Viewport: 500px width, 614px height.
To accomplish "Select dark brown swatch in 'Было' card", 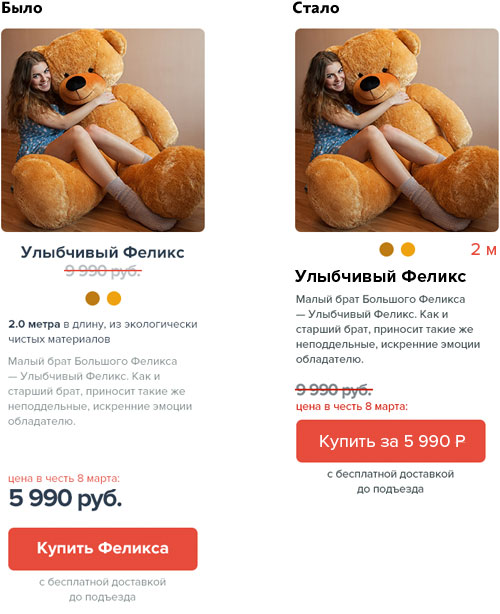I will coord(92,298).
